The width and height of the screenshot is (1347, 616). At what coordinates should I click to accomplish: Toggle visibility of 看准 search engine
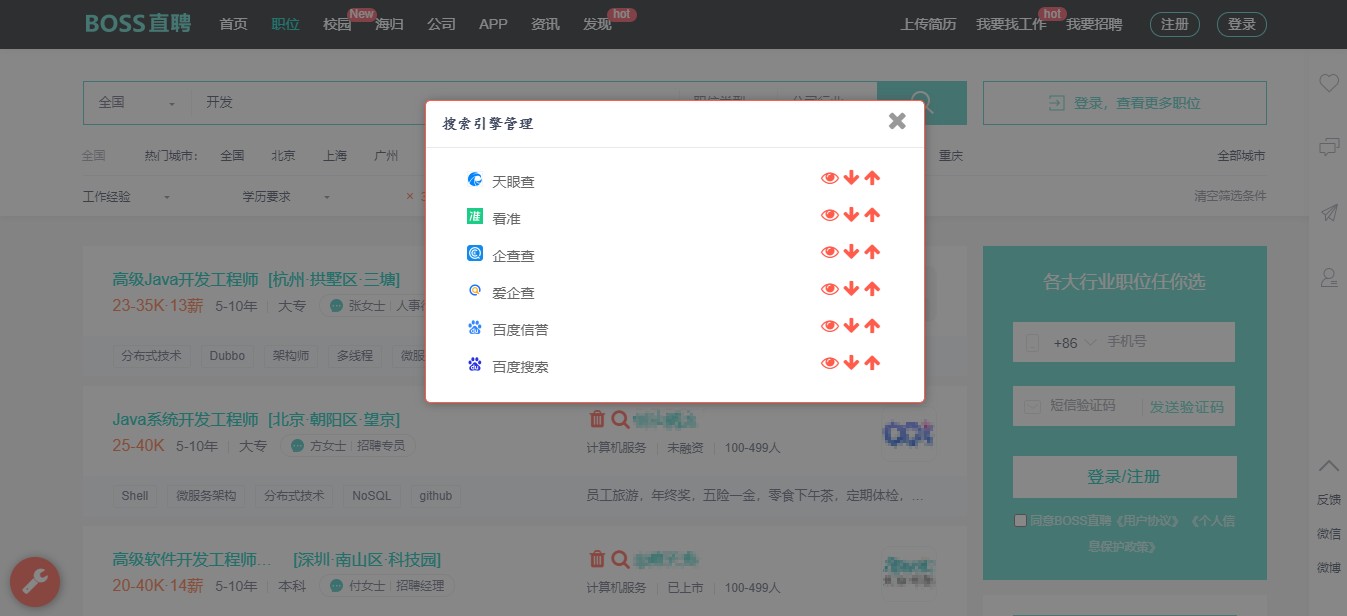[x=829, y=215]
